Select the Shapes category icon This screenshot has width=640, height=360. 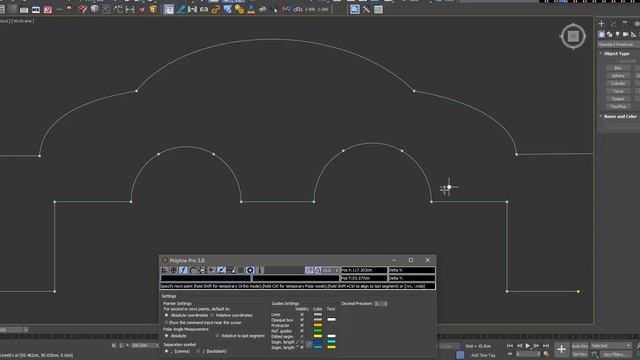[x=609, y=35]
